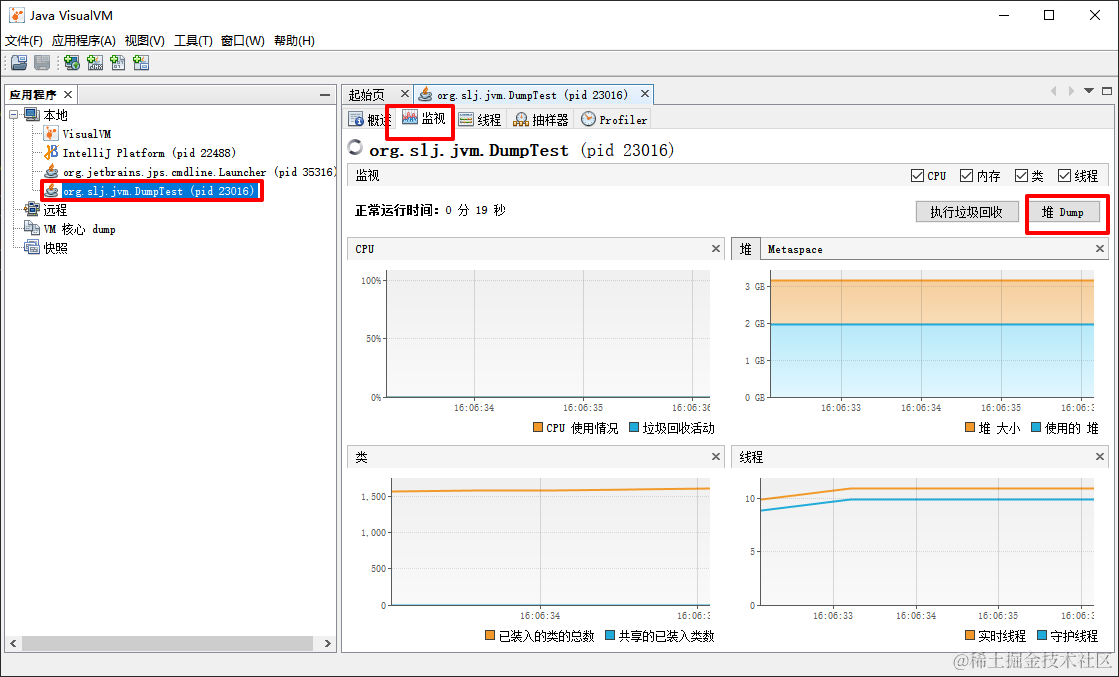Open the 线程 threads tab
This screenshot has height=677, width=1119.
(x=480, y=119)
